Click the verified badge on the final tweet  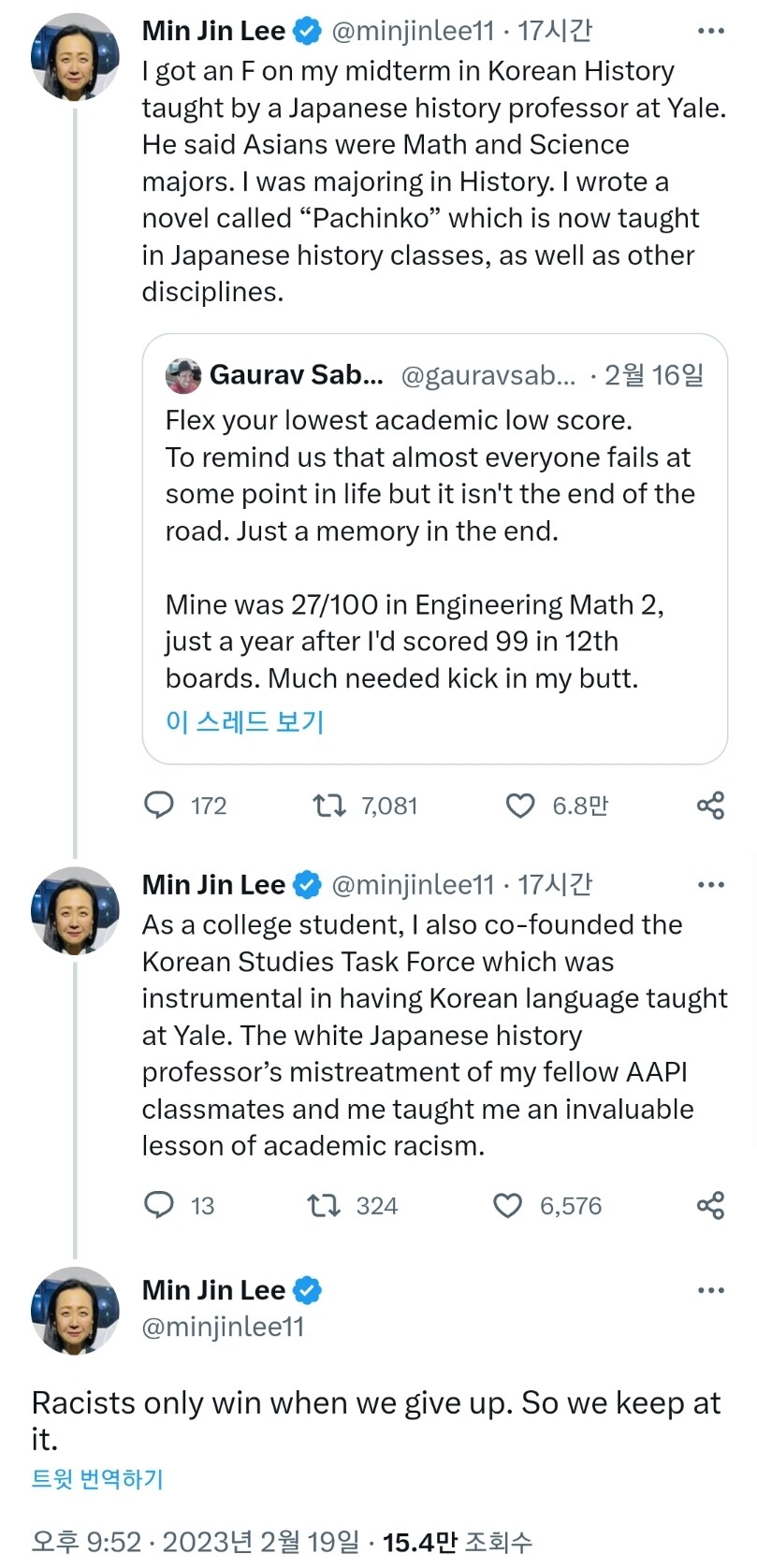tap(308, 1290)
